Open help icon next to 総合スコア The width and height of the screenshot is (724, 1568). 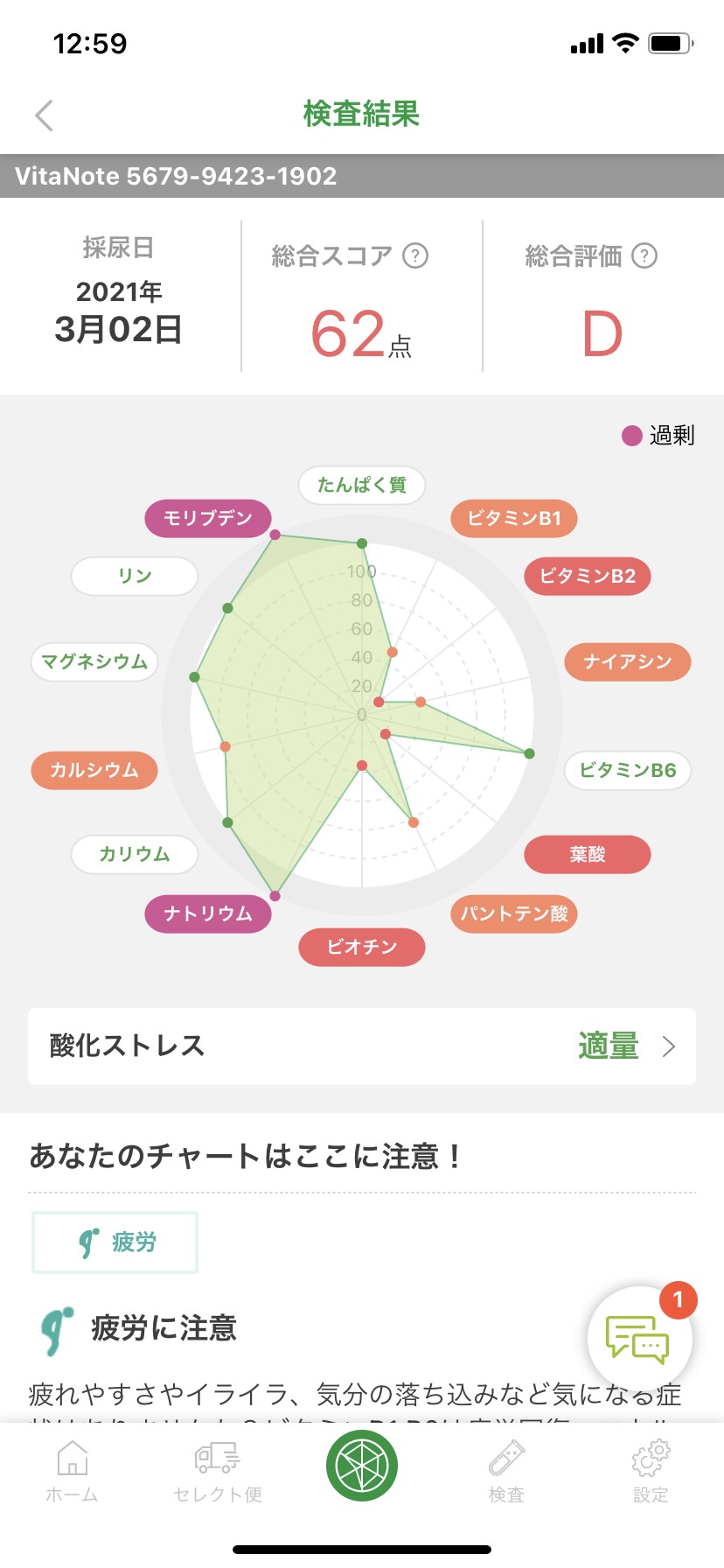click(415, 255)
